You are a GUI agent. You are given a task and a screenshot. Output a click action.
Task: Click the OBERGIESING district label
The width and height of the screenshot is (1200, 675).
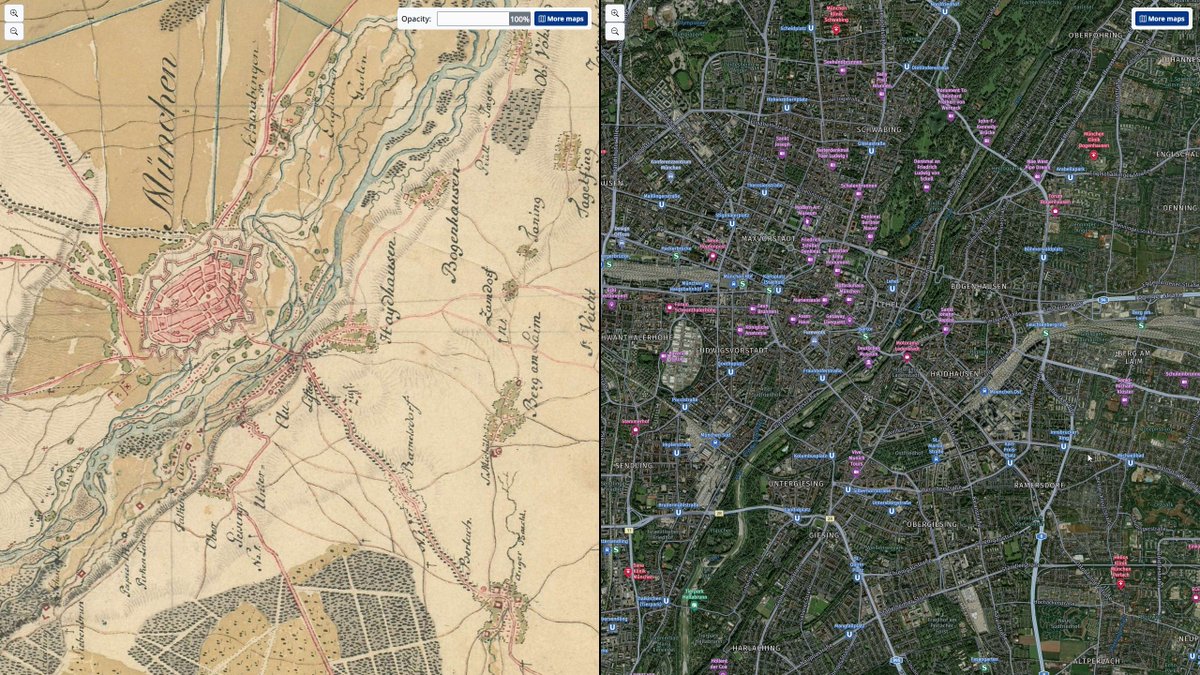pyautogui.click(x=932, y=524)
